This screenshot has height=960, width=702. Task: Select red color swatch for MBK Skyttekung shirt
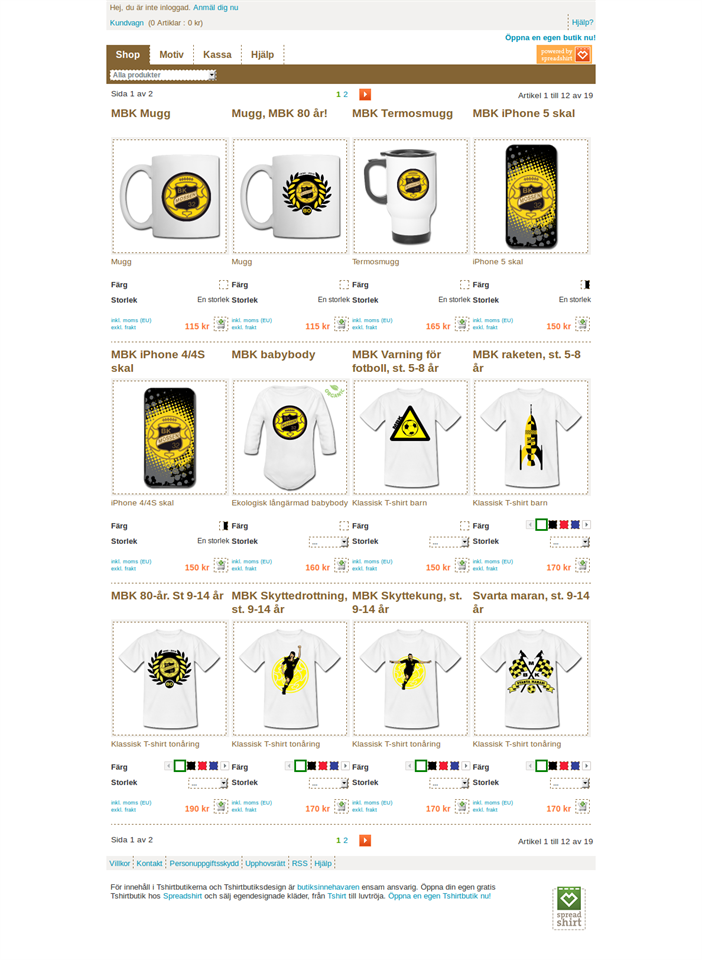point(443,766)
